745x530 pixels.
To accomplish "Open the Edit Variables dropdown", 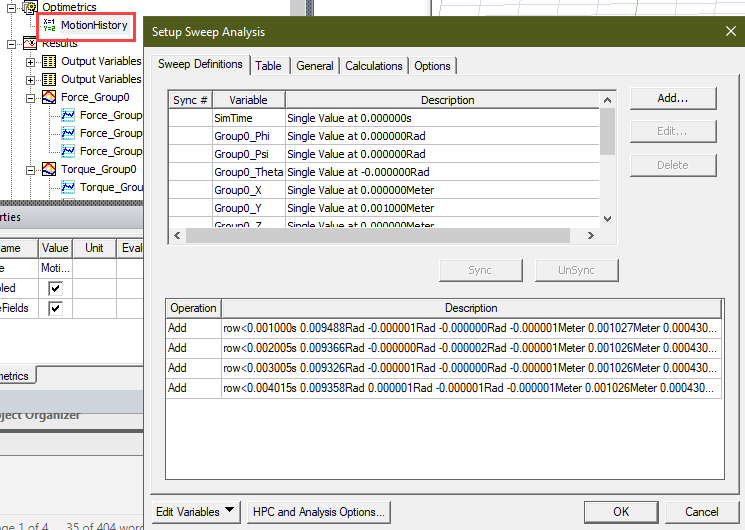I will click(x=196, y=512).
